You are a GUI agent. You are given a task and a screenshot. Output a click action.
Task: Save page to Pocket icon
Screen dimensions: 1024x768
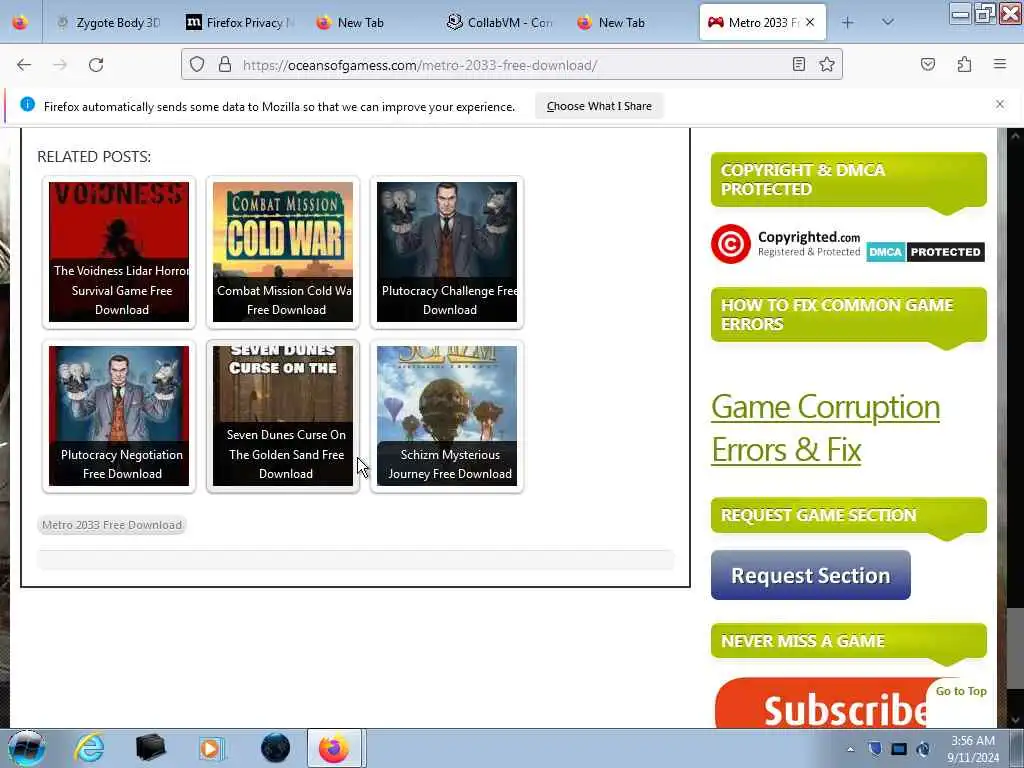coord(928,64)
